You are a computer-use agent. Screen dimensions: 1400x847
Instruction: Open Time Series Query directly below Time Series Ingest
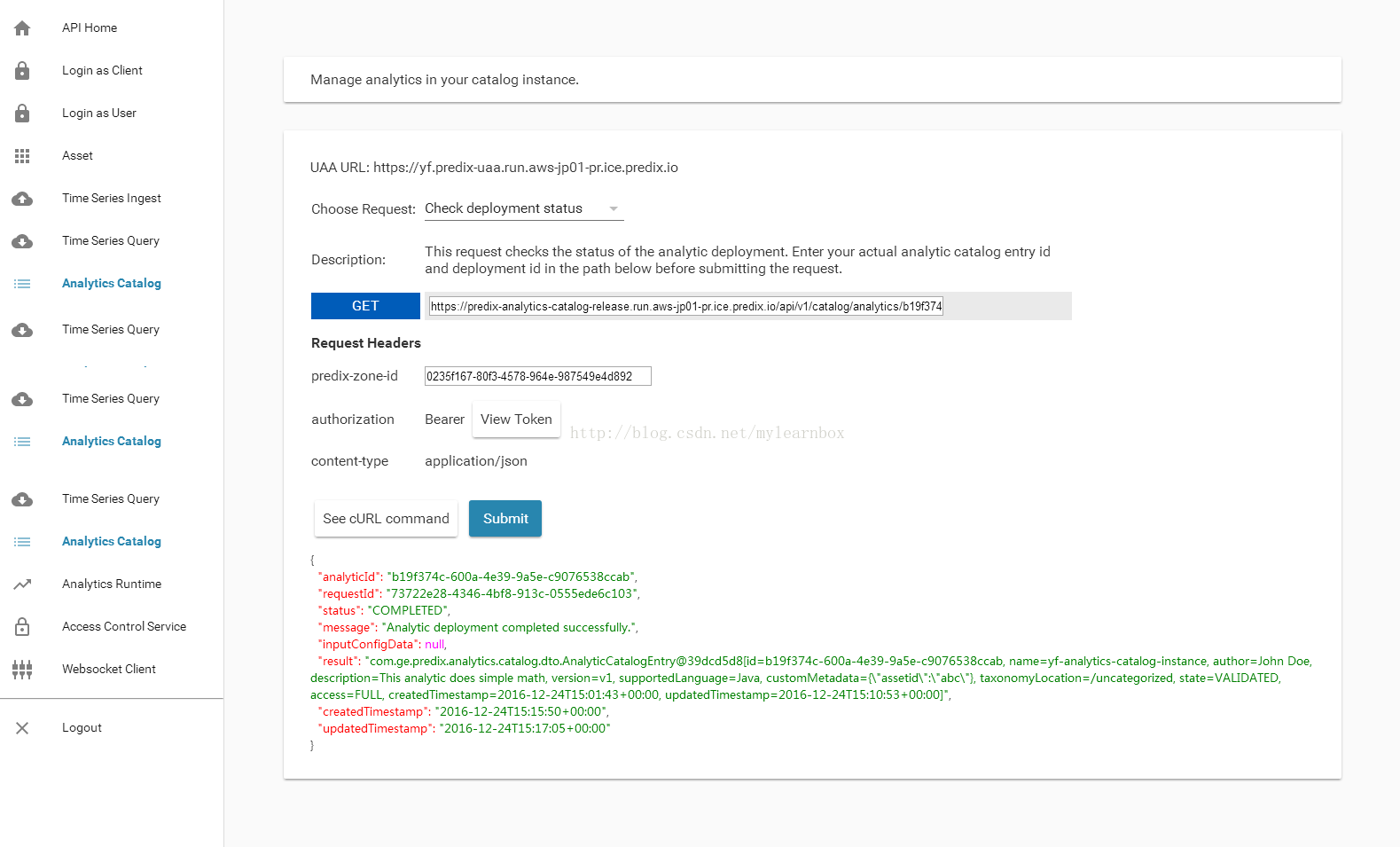coord(111,241)
